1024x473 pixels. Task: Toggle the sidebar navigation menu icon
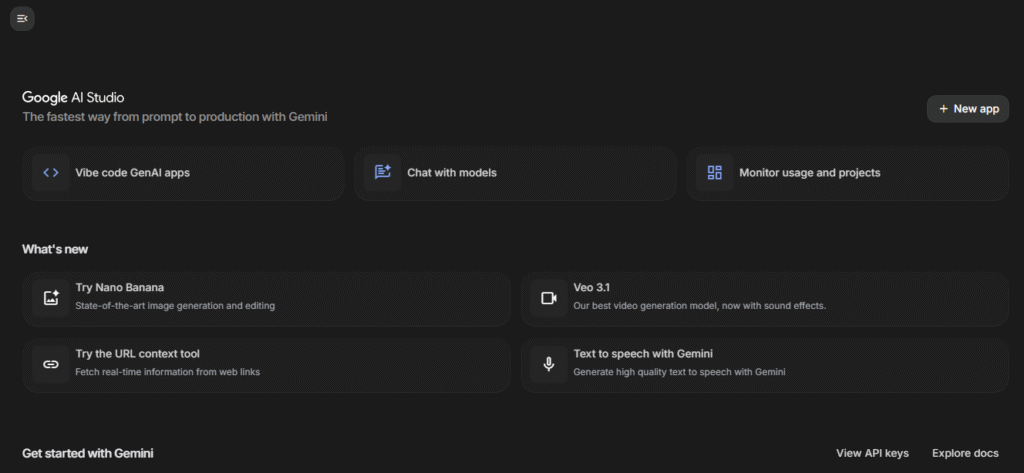pyautogui.click(x=22, y=18)
